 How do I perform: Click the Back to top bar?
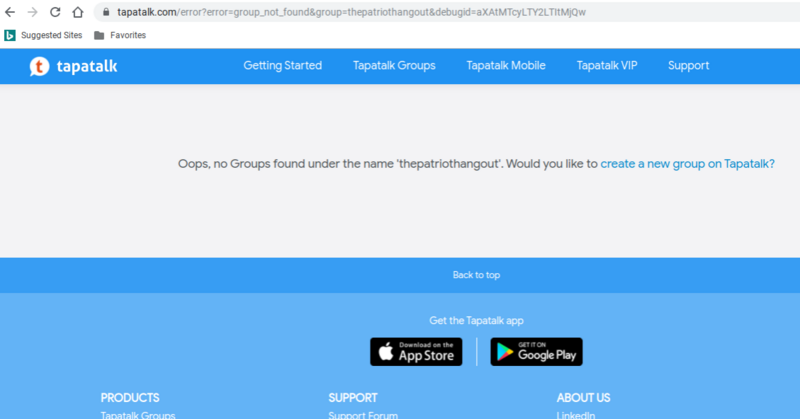[x=400, y=275]
